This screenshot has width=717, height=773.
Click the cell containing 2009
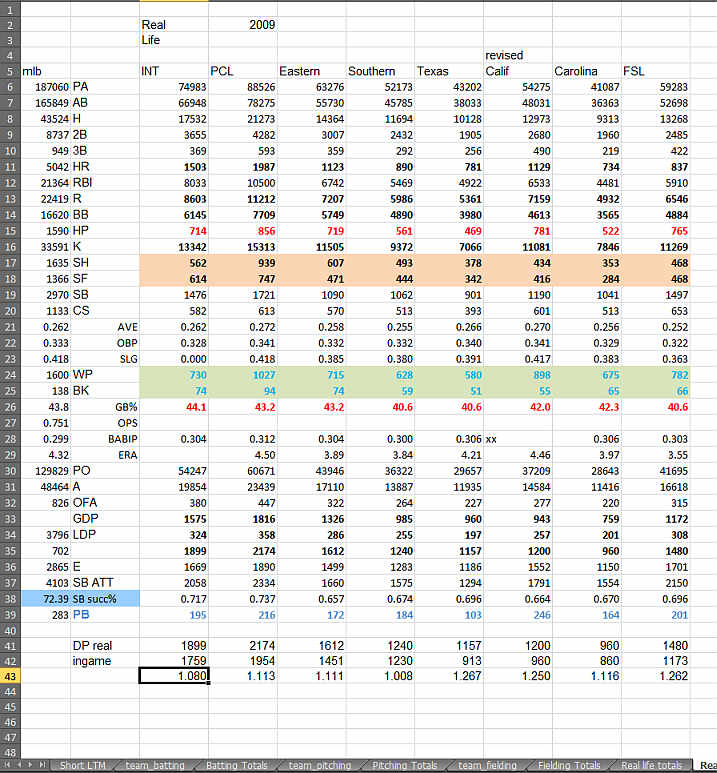click(242, 23)
